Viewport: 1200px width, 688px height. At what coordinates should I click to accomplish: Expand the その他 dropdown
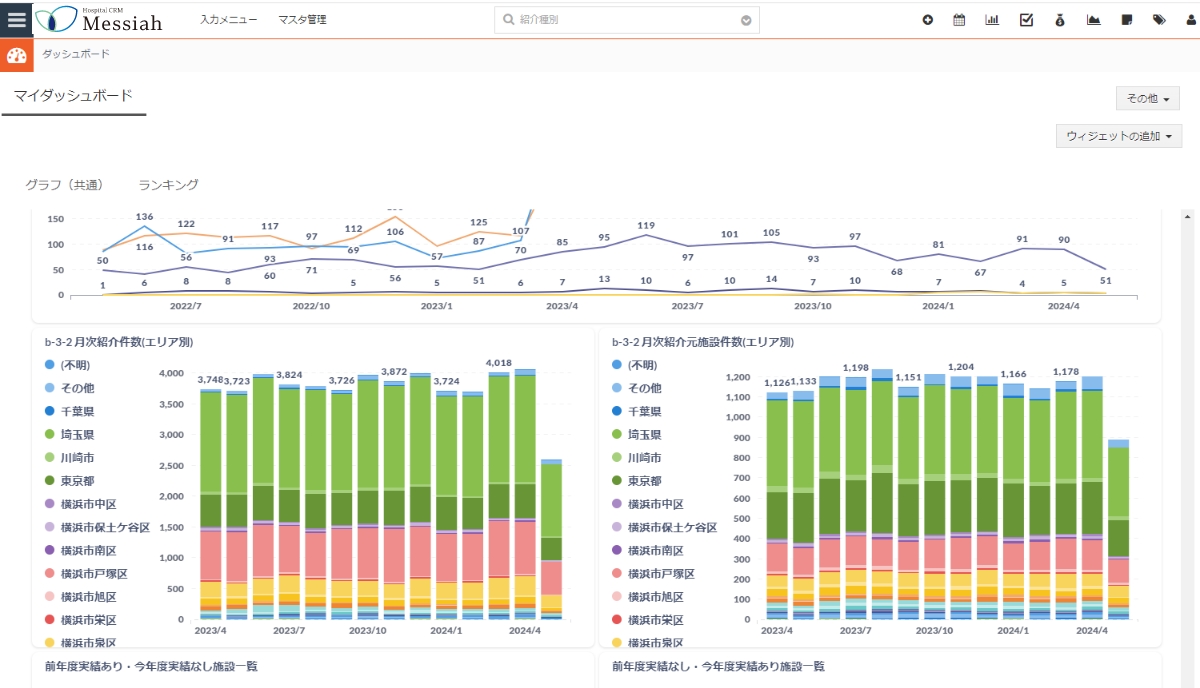(x=1147, y=98)
